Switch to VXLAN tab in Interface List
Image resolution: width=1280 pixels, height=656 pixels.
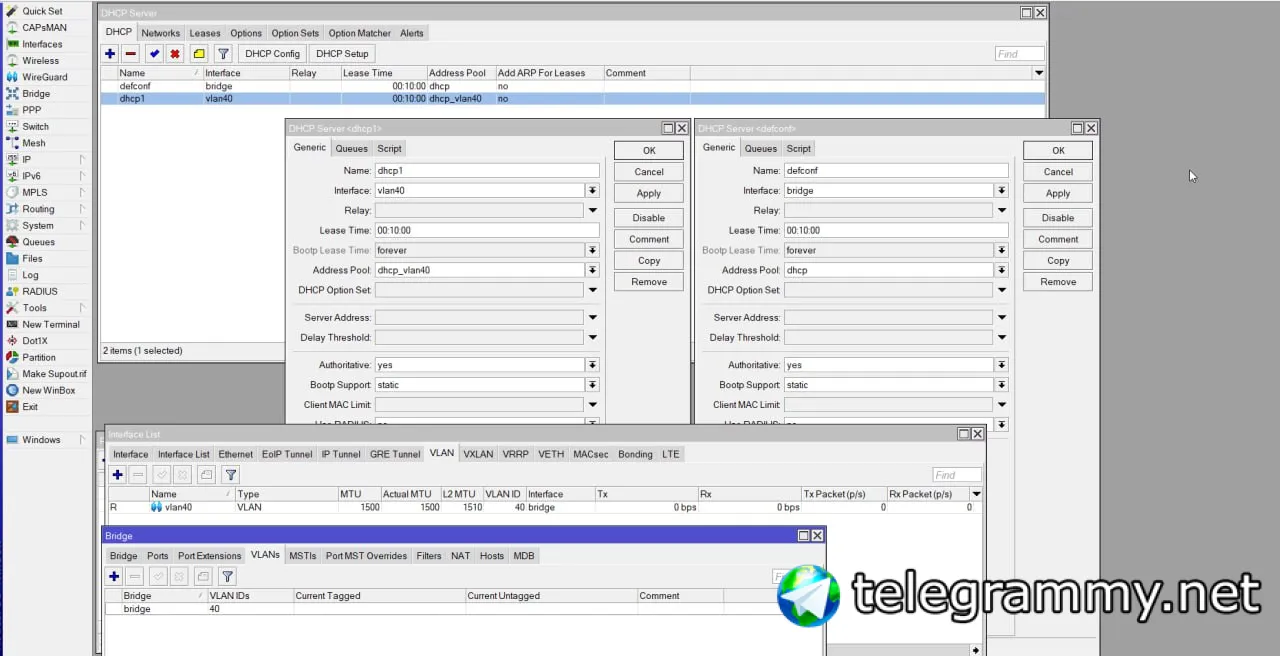478,454
